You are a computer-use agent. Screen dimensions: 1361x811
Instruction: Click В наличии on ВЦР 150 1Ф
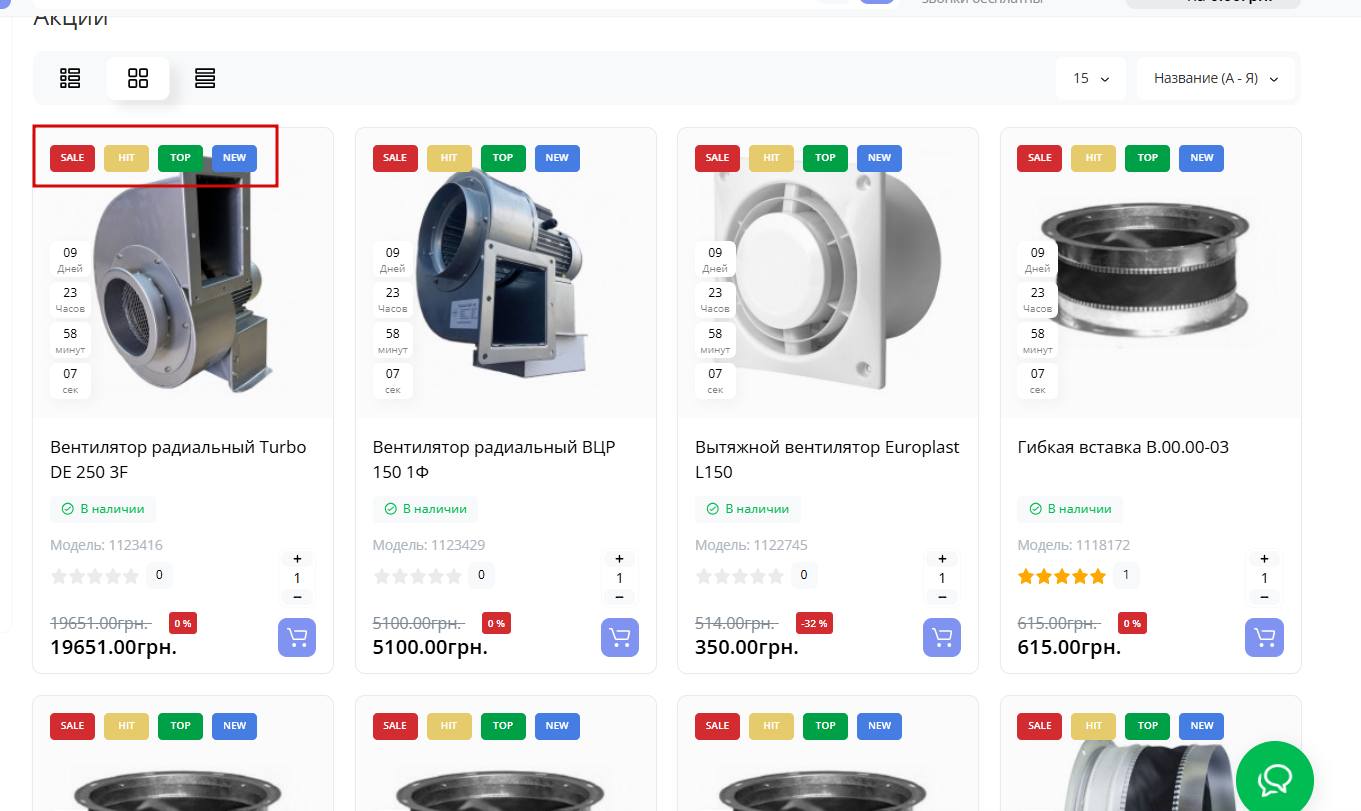425,509
